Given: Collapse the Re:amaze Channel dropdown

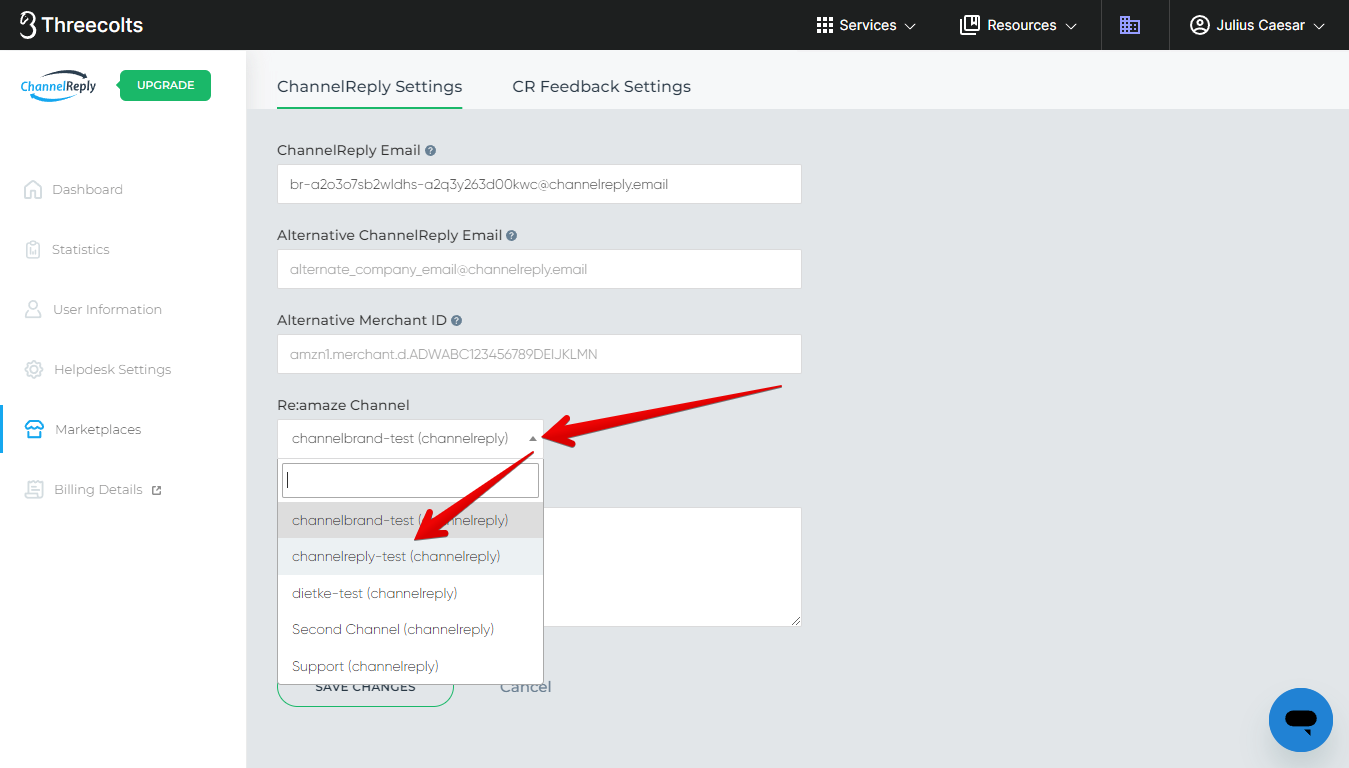Looking at the screenshot, I should (x=410, y=438).
